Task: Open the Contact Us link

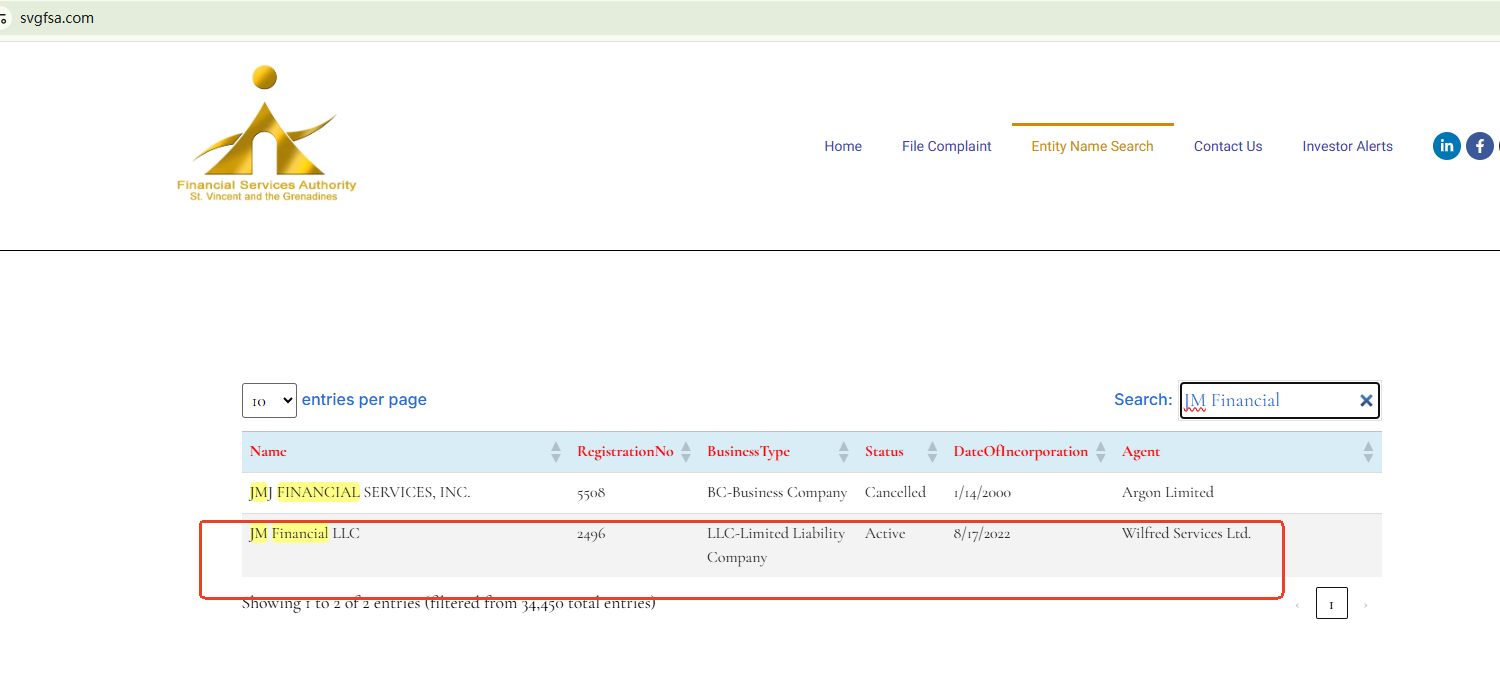Action: pos(1228,146)
